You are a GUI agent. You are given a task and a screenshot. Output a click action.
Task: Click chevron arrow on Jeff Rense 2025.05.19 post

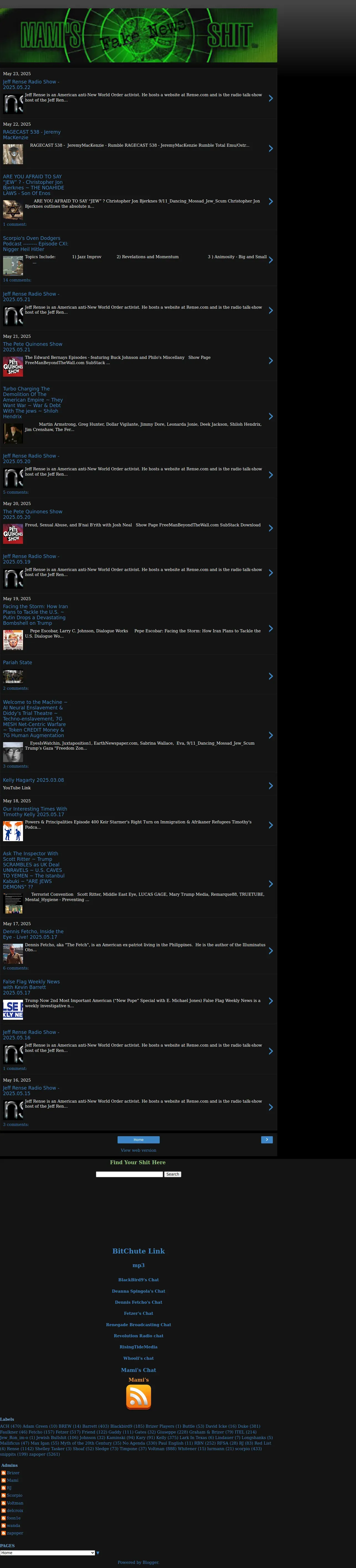(x=271, y=573)
